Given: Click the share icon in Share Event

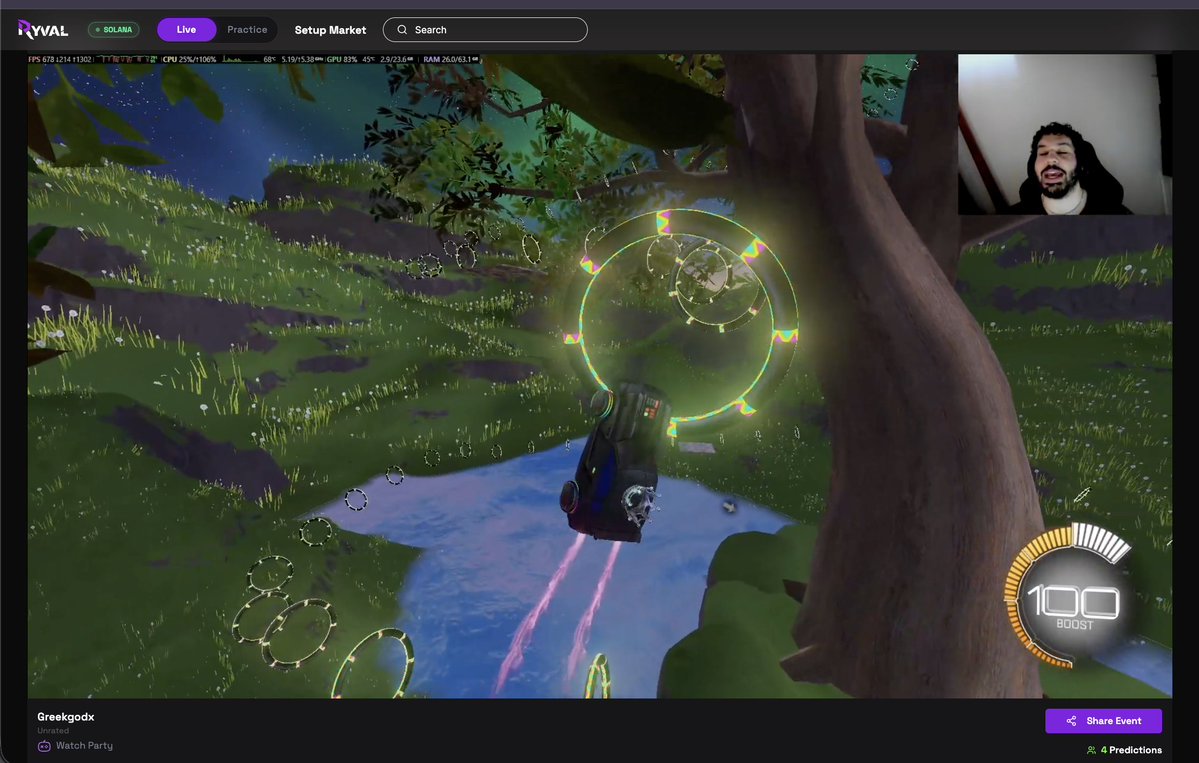Looking at the screenshot, I should pyautogui.click(x=1071, y=721).
